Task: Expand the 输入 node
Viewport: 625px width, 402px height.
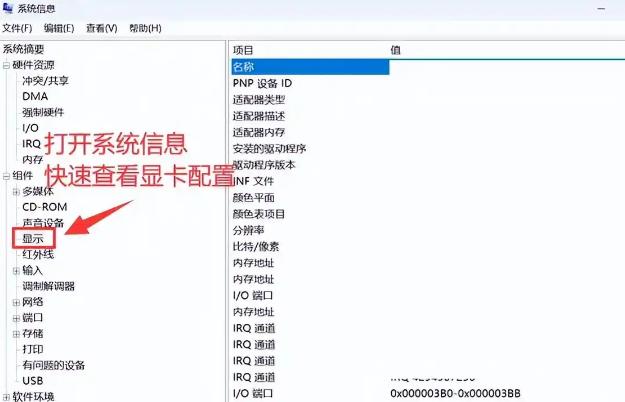Action: 16,271
